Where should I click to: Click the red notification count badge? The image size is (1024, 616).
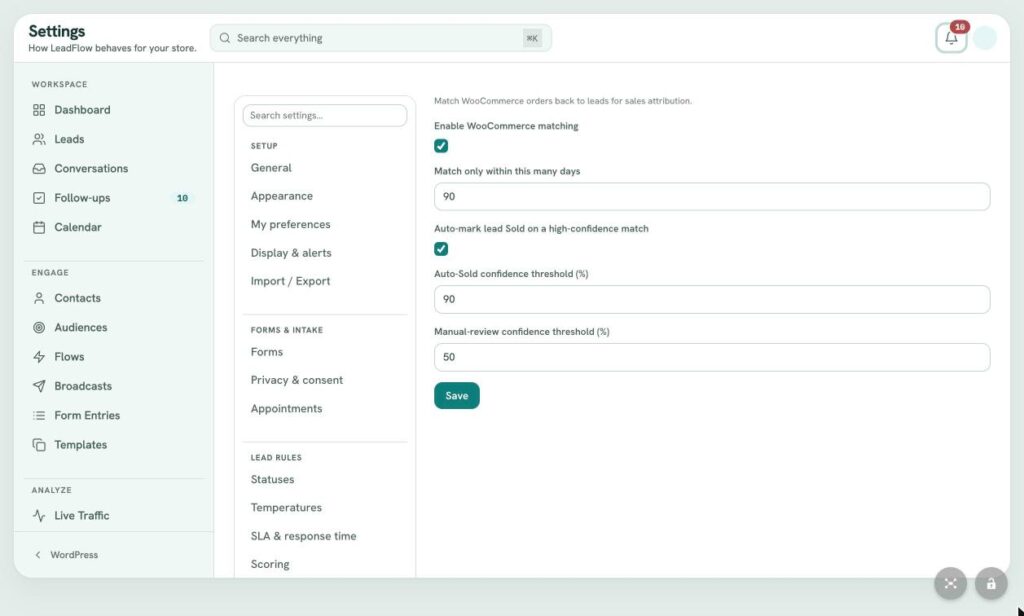[959, 27]
